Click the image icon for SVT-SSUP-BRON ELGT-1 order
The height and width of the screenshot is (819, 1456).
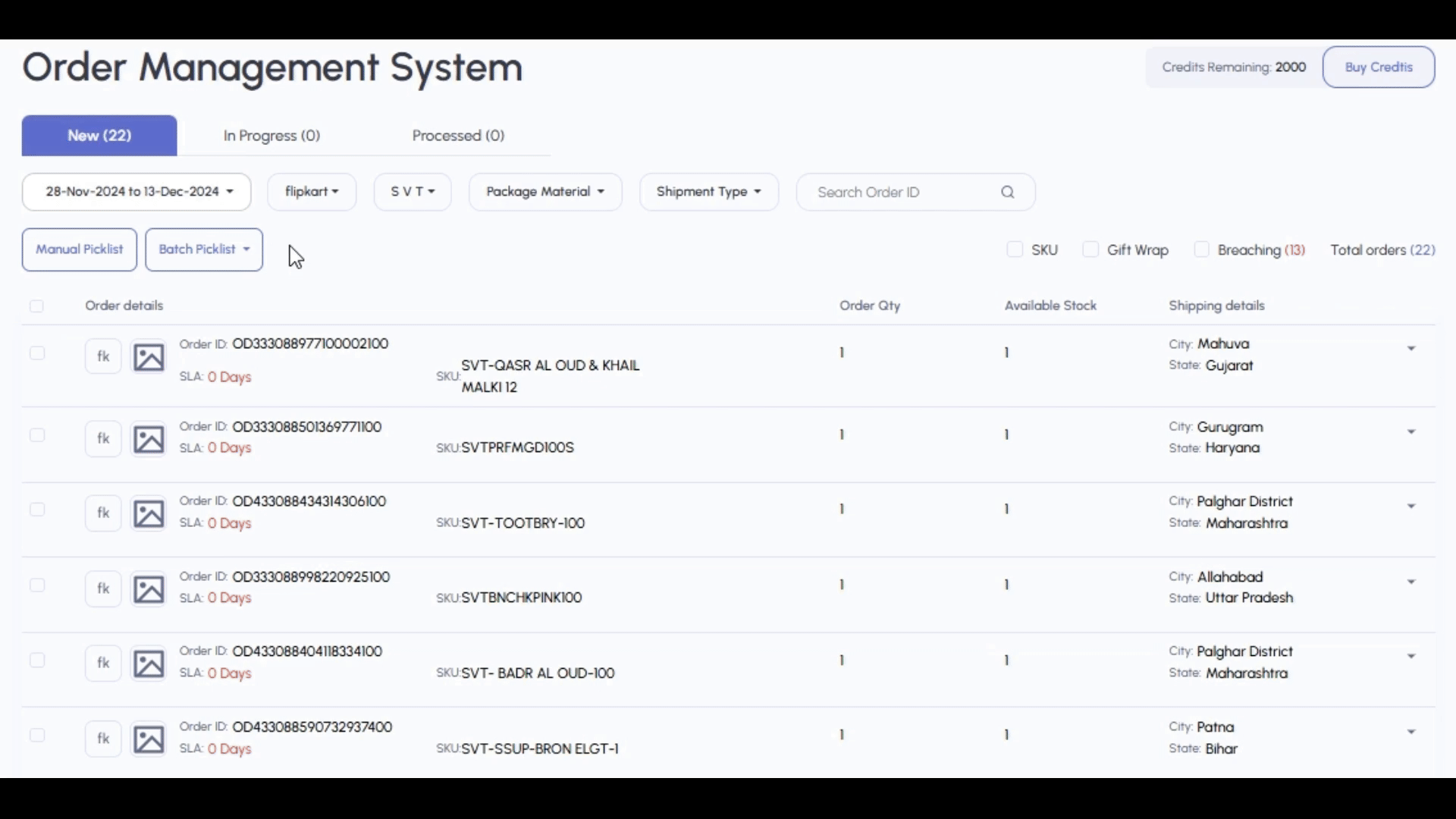point(149,739)
